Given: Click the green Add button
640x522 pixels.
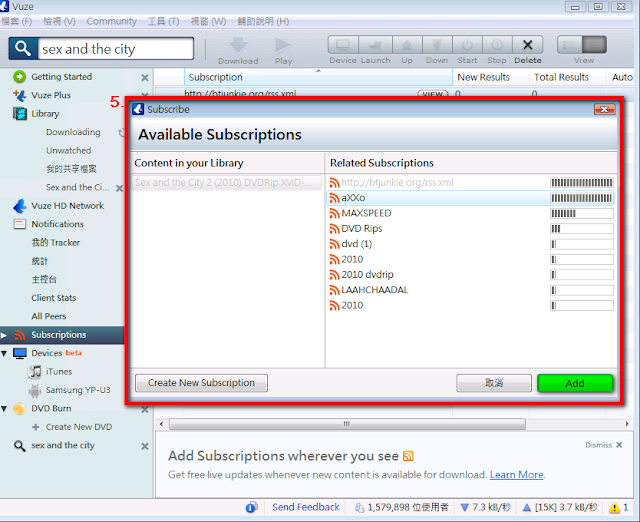Looking at the screenshot, I should click(x=575, y=383).
